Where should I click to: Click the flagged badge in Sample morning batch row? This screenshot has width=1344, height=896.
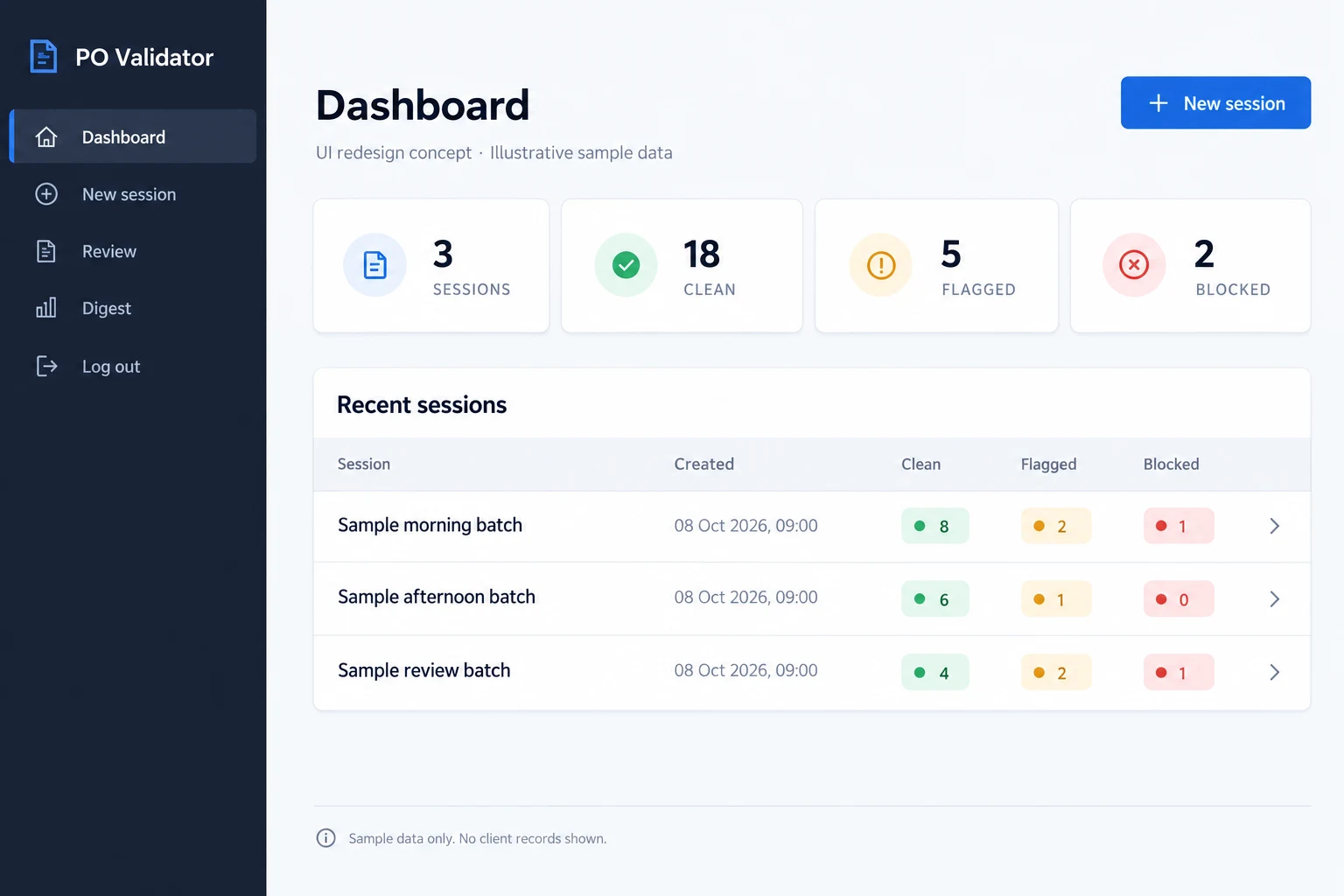(x=1055, y=526)
